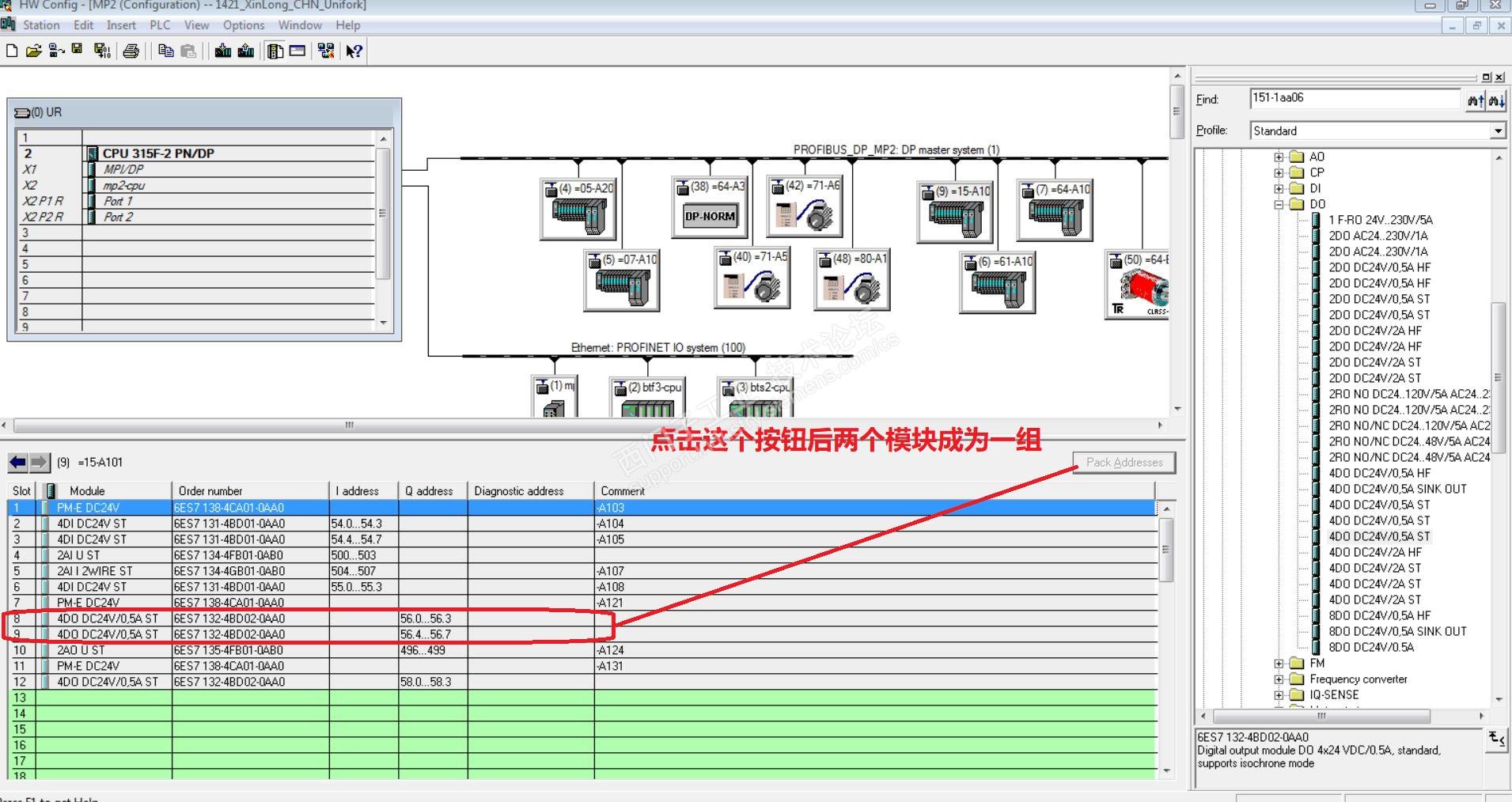Select the 4DO DC24V/0,5A SINK OUT catalog entry

1397,489
